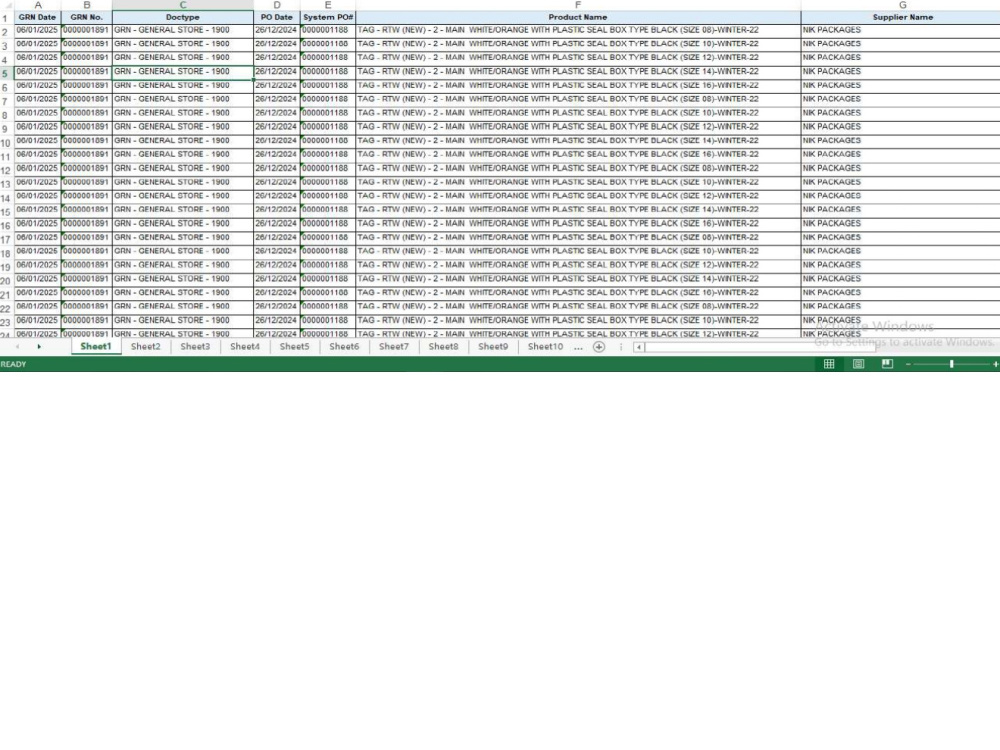Click the zoom out minus button
Image resolution: width=1000 pixels, height=750 pixels.
pos(908,364)
